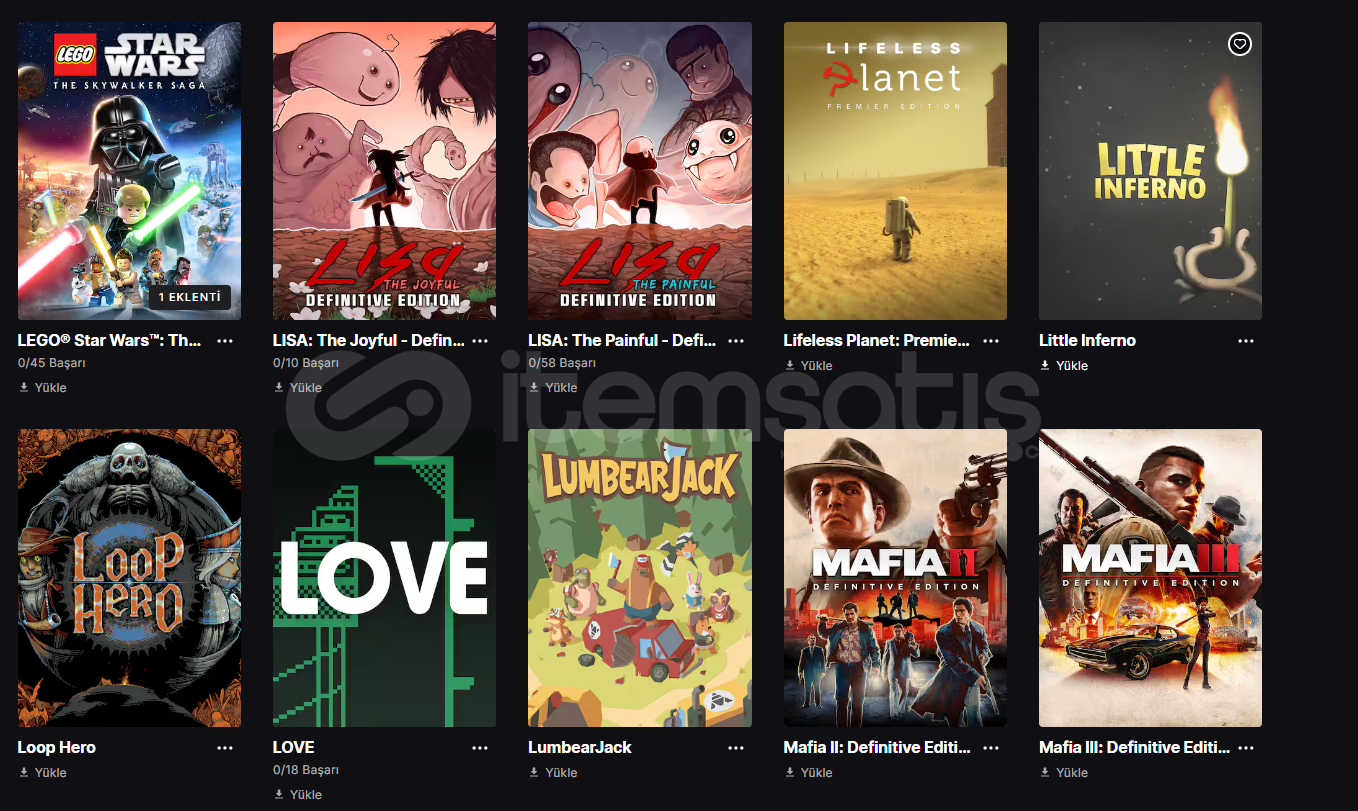This screenshot has height=811, width=1358.
Task: Open more options for LumbearJack
Action: [x=736, y=748]
